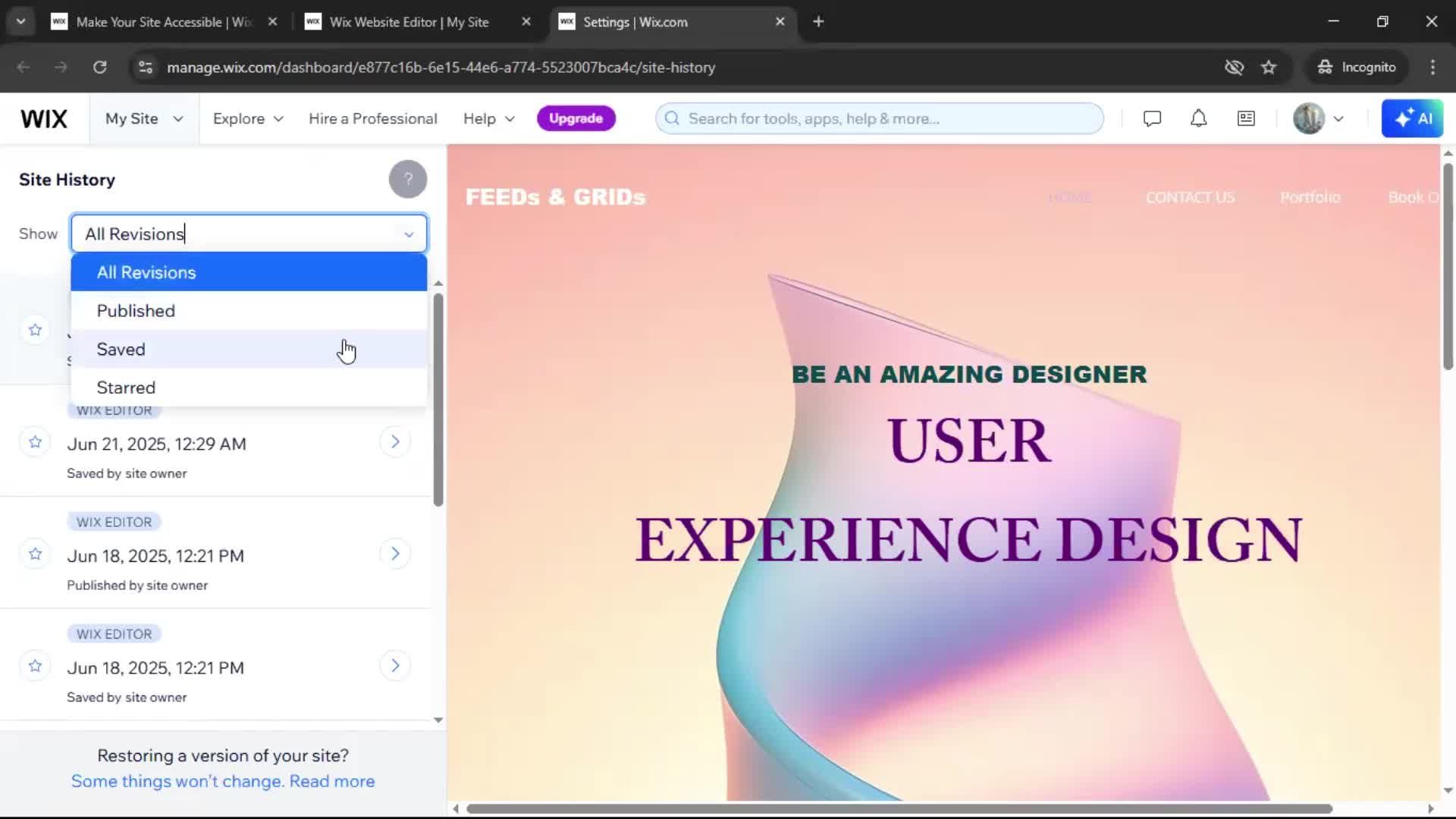Click the FEEDs & GRIDs site title
Viewport: 1456px width, 819px height.
[x=555, y=197]
